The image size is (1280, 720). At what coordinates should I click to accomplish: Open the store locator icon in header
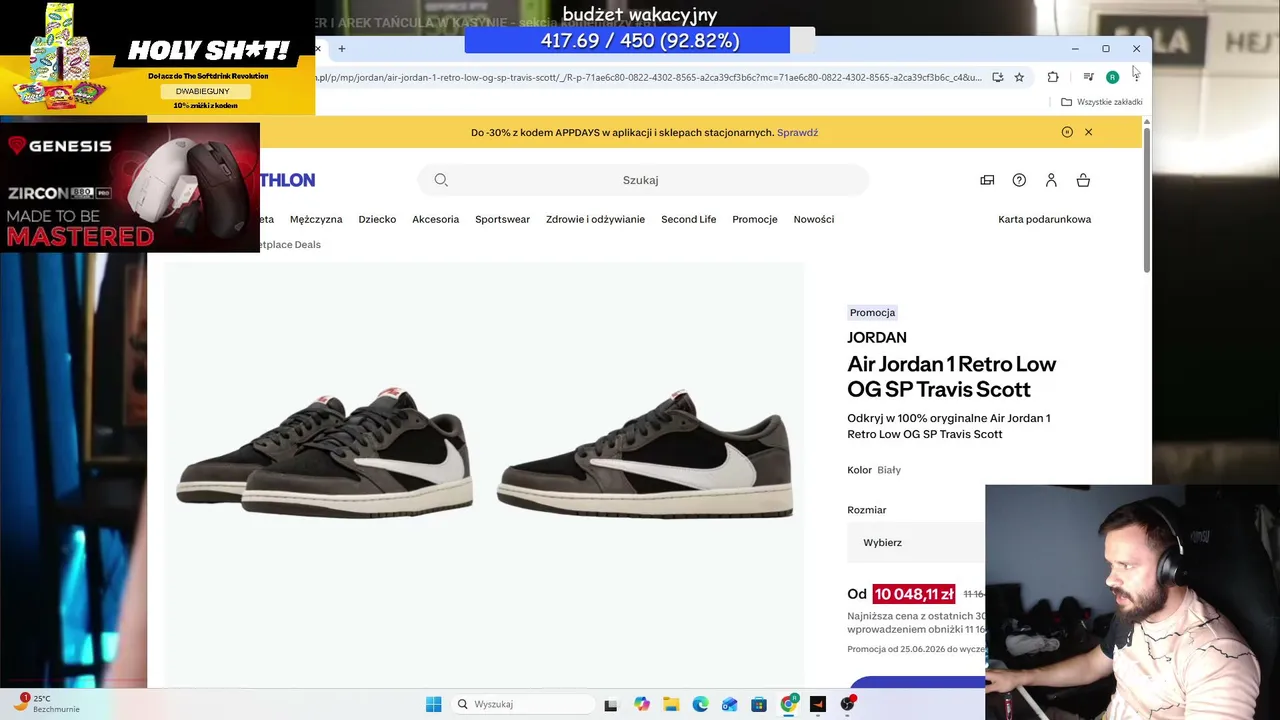coord(987,180)
